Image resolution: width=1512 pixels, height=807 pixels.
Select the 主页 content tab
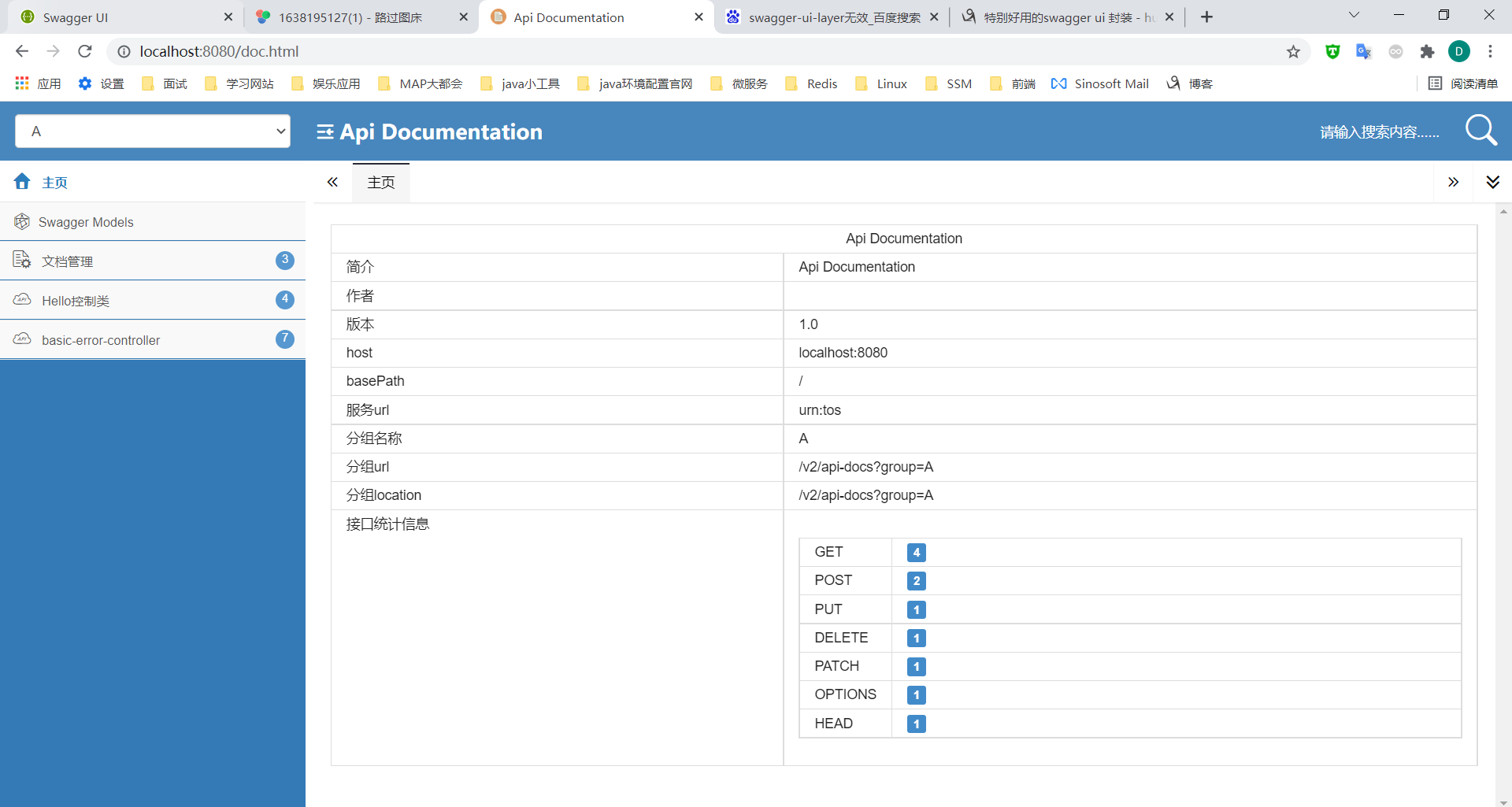coord(381,183)
